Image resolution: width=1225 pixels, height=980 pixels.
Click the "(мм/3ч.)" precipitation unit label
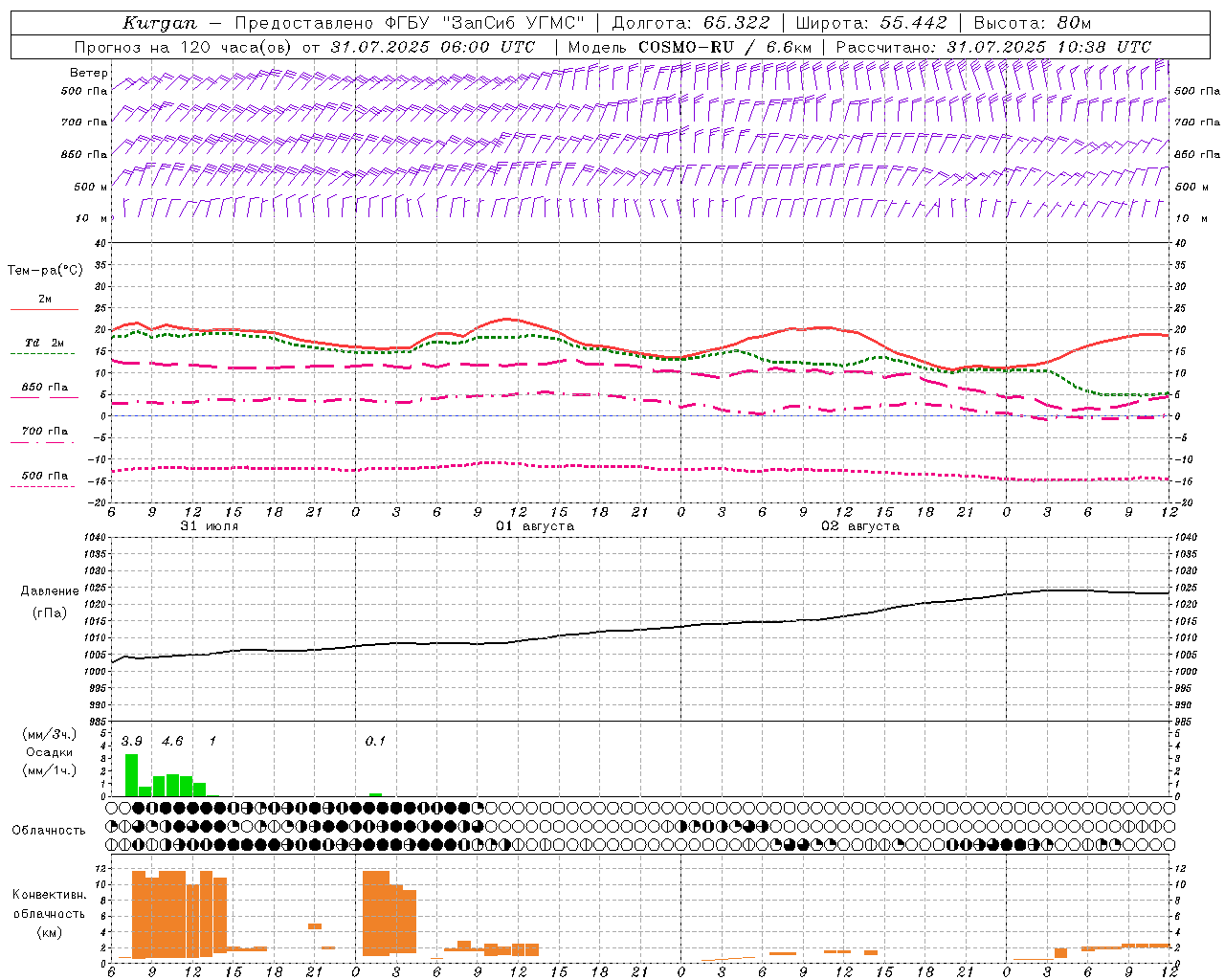point(49,734)
